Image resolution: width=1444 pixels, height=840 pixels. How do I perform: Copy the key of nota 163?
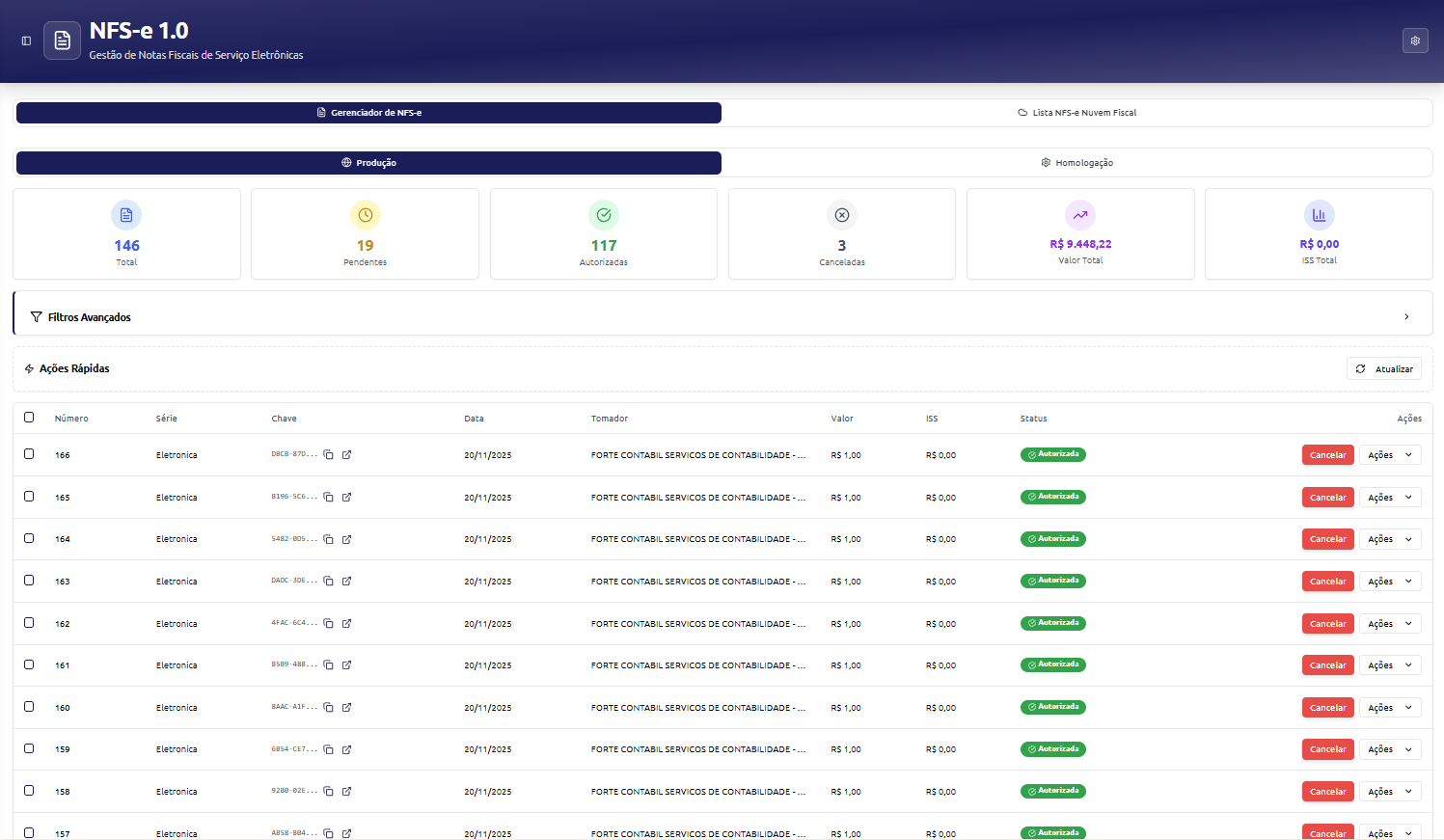pos(328,582)
